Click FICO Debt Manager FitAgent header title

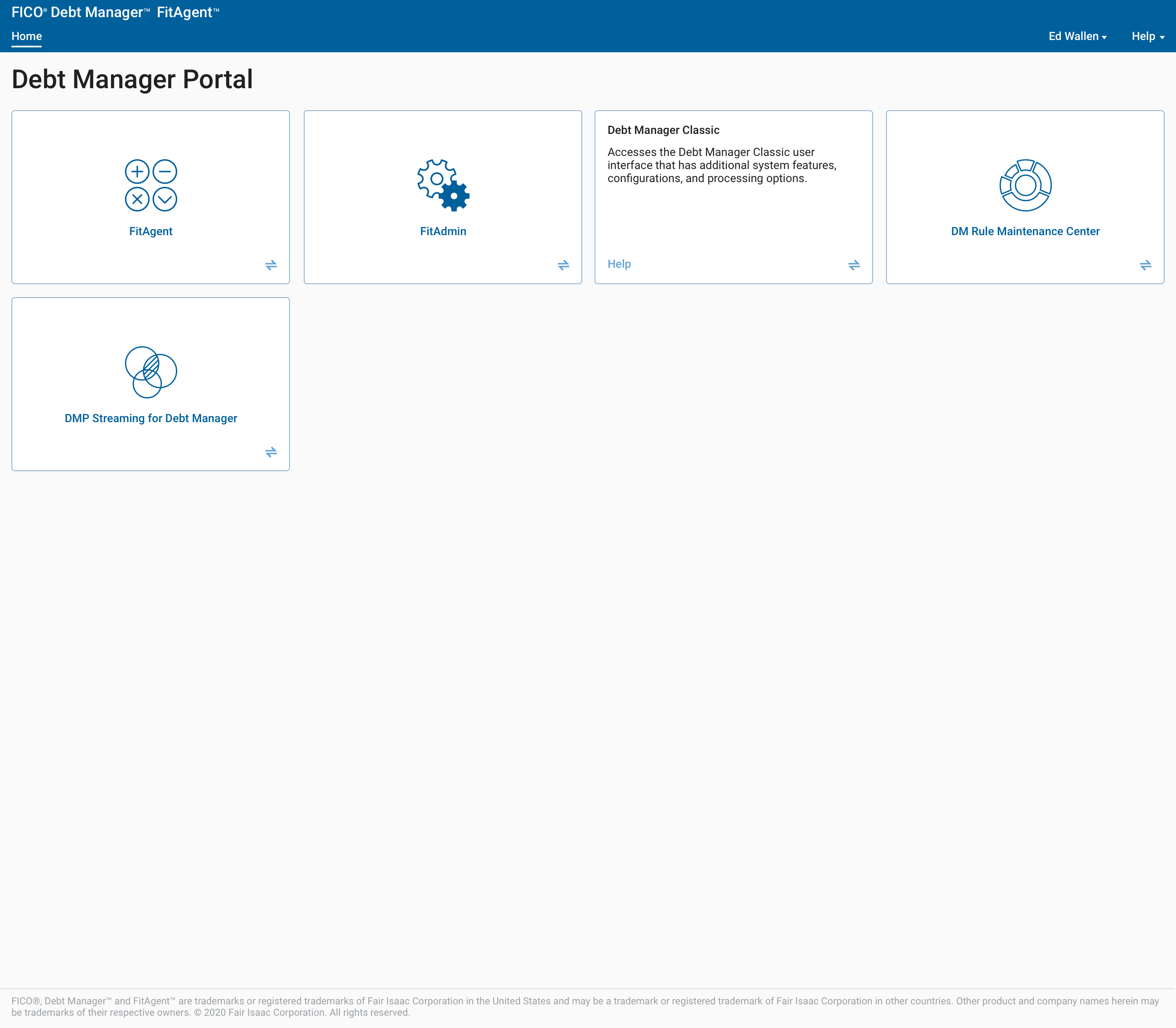coord(115,12)
